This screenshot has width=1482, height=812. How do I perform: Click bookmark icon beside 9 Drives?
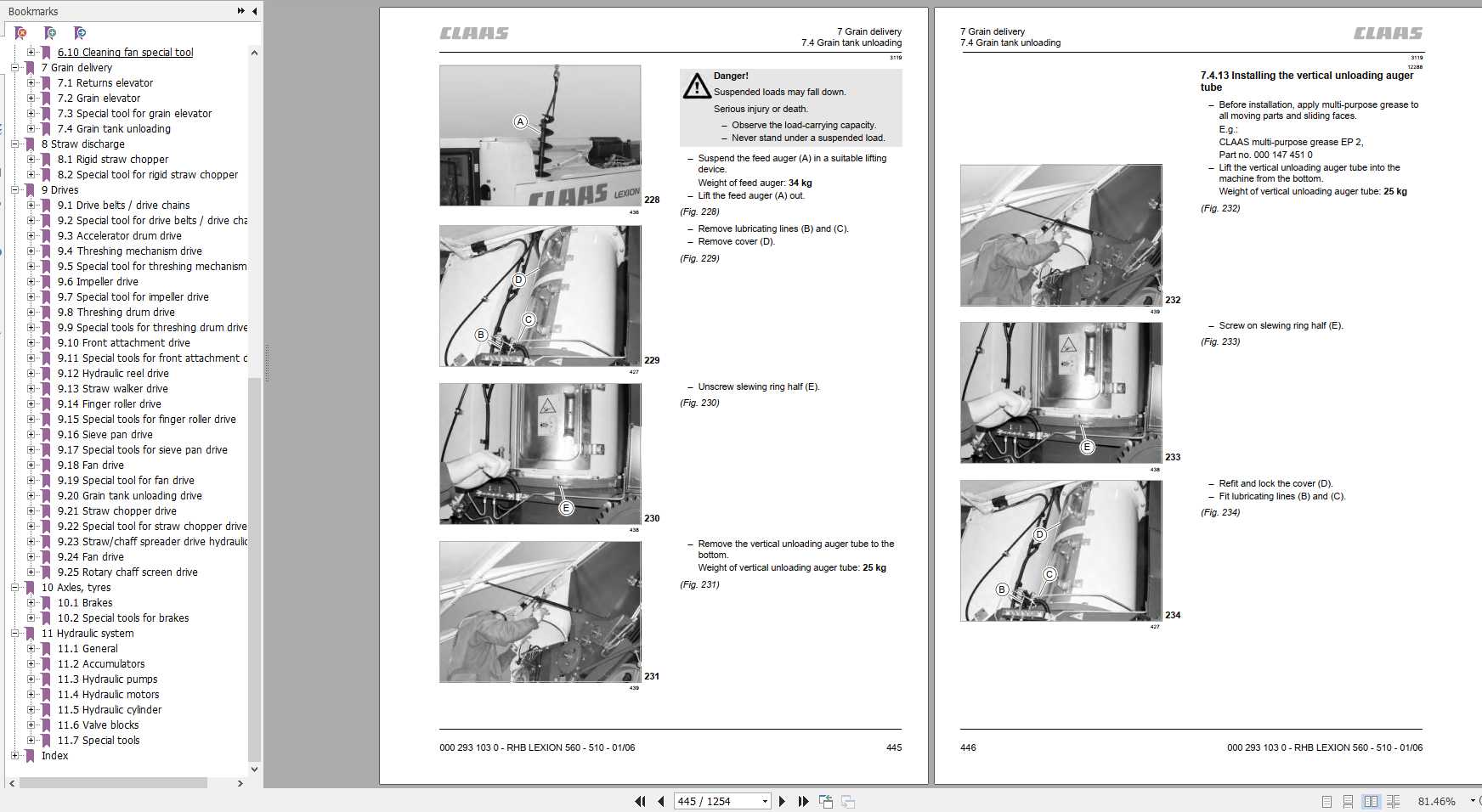(x=30, y=190)
